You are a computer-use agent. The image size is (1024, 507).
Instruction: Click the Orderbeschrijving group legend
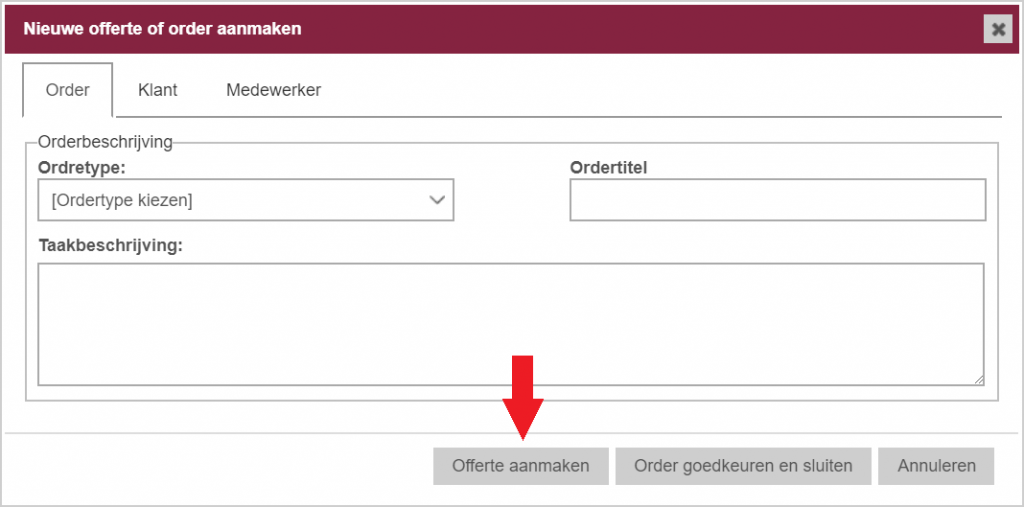tap(105, 141)
